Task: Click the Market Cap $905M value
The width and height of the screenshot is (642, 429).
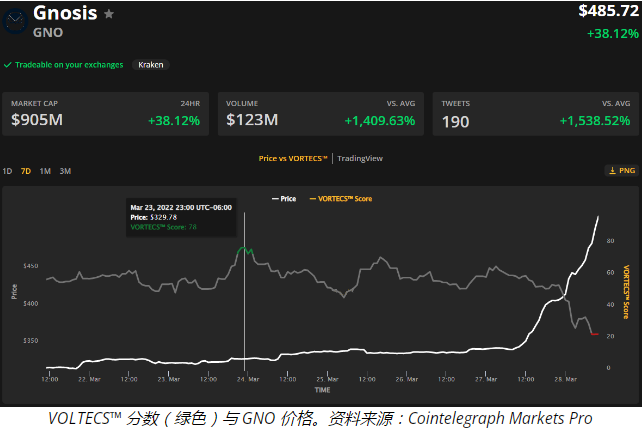Action: [37, 120]
